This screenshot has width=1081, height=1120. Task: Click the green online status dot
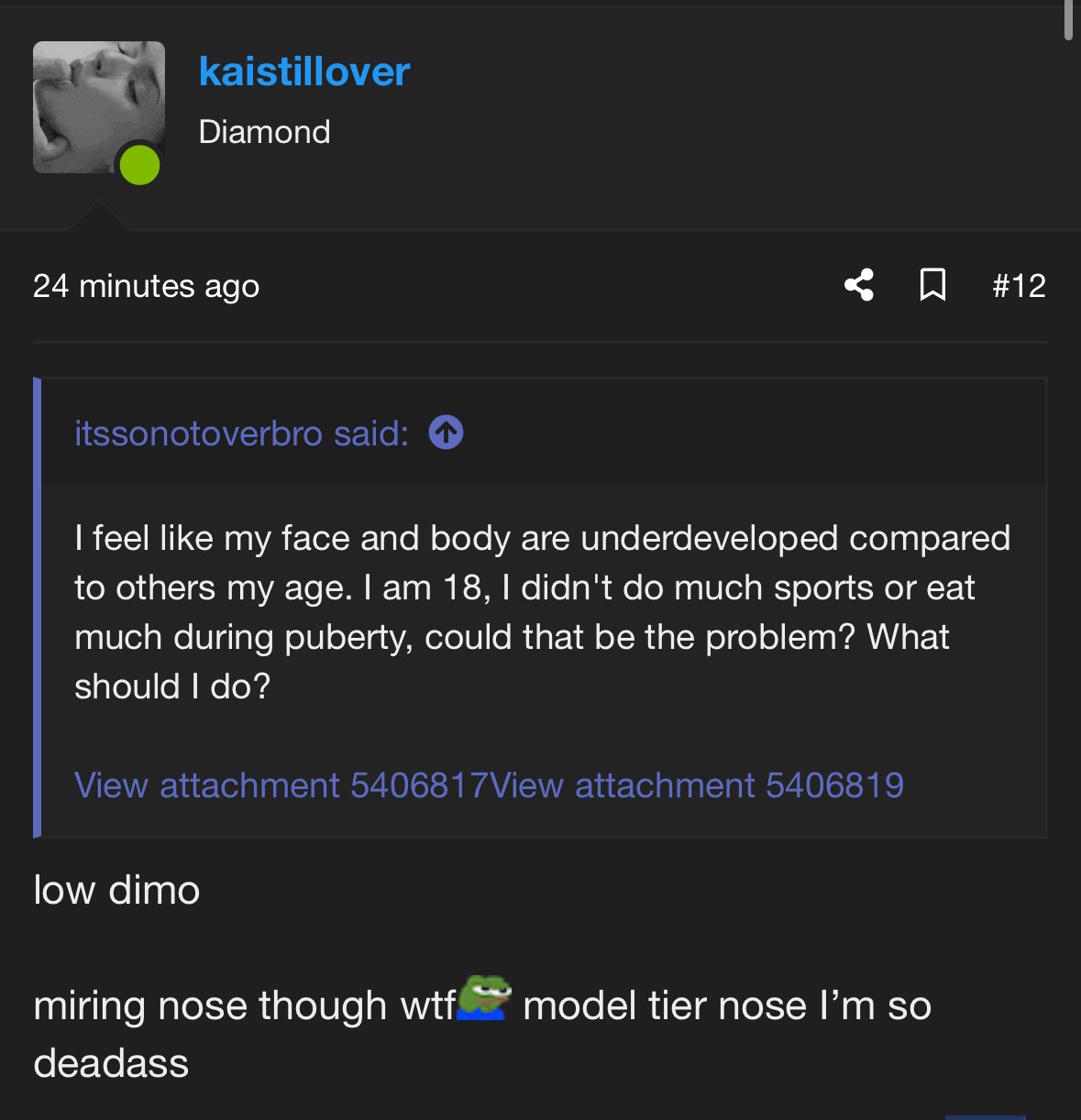[139, 165]
